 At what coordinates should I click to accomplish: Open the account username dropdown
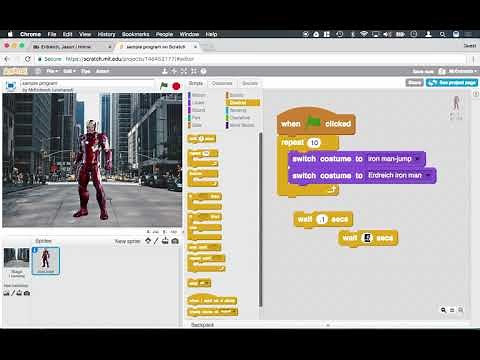pyautogui.click(x=462, y=71)
